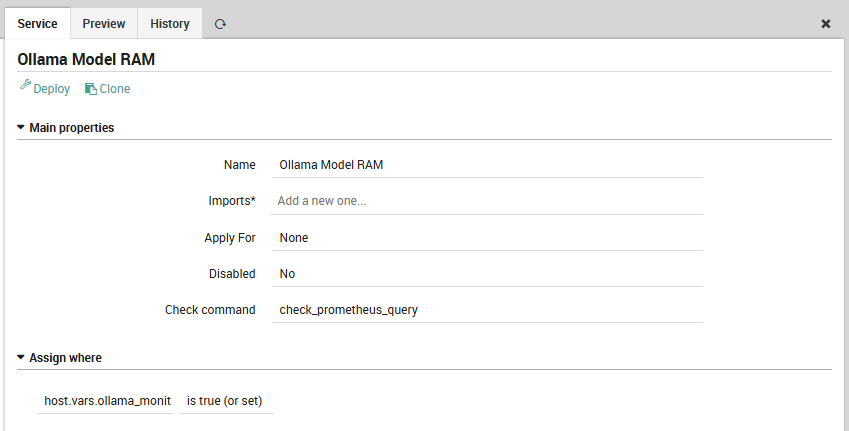Open the Disabled dropdown showing No
Screen dimensions: 849x431
(x=487, y=274)
